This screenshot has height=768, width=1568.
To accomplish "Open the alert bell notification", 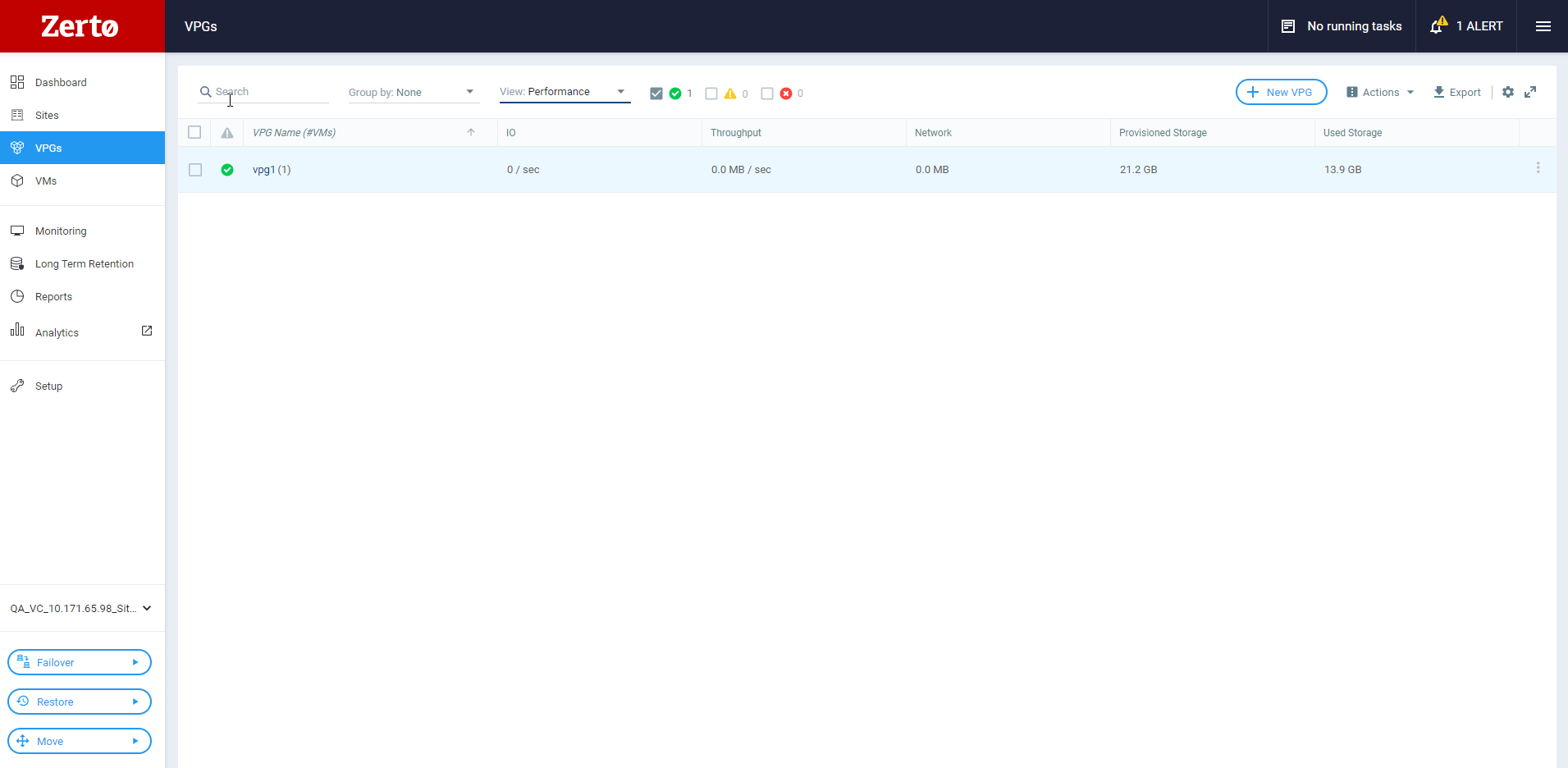I will coord(1438,25).
